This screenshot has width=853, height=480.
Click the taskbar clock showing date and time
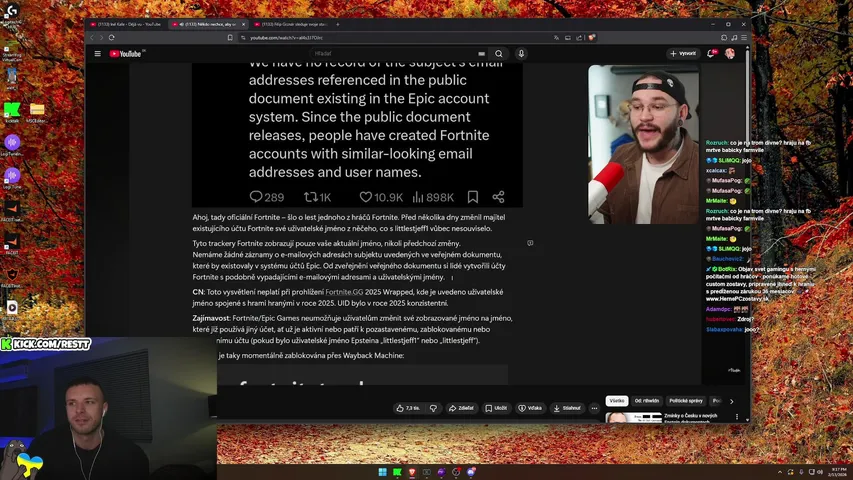(838, 472)
